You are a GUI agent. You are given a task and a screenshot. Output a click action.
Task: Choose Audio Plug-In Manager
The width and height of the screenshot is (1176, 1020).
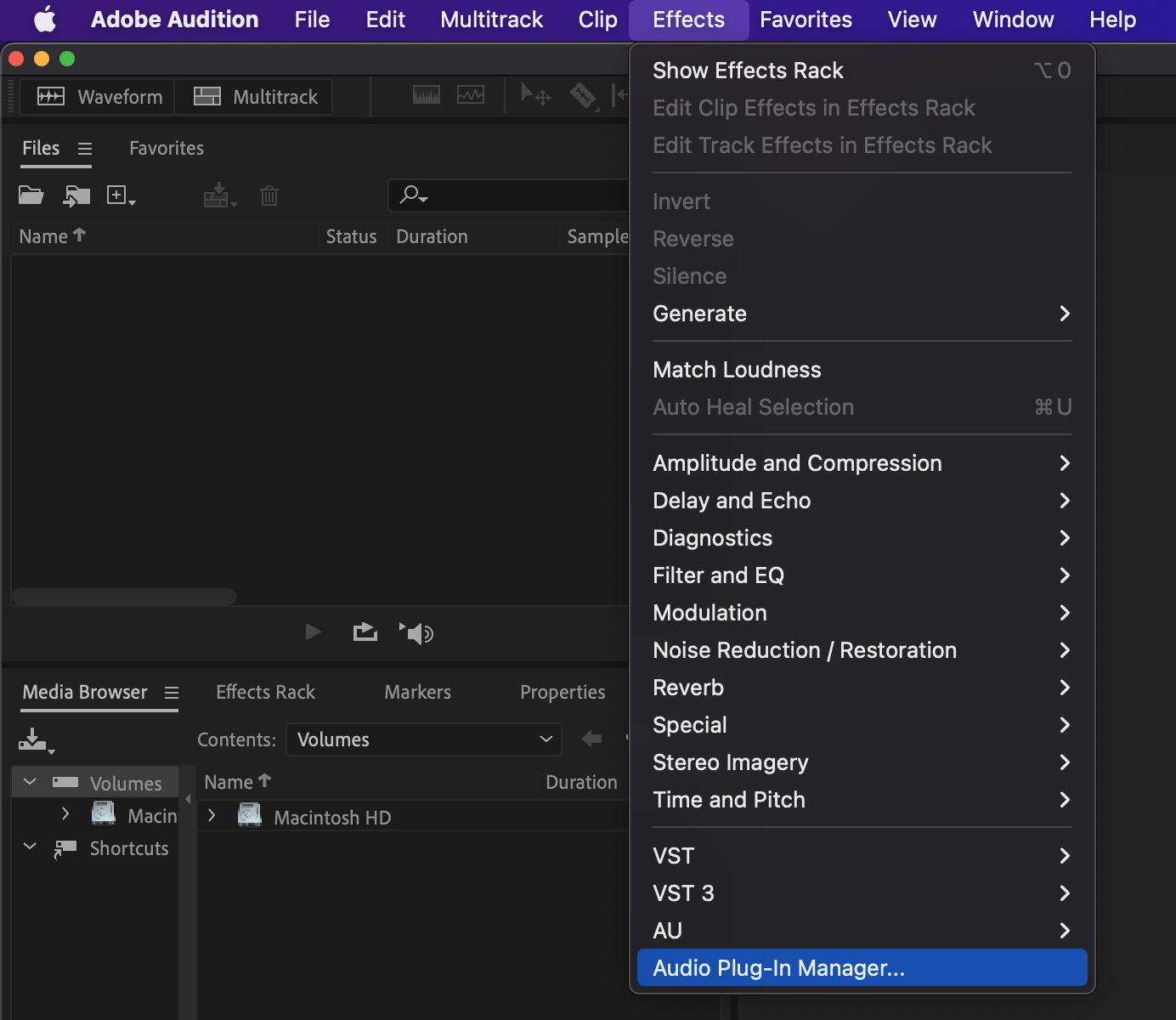coord(862,968)
